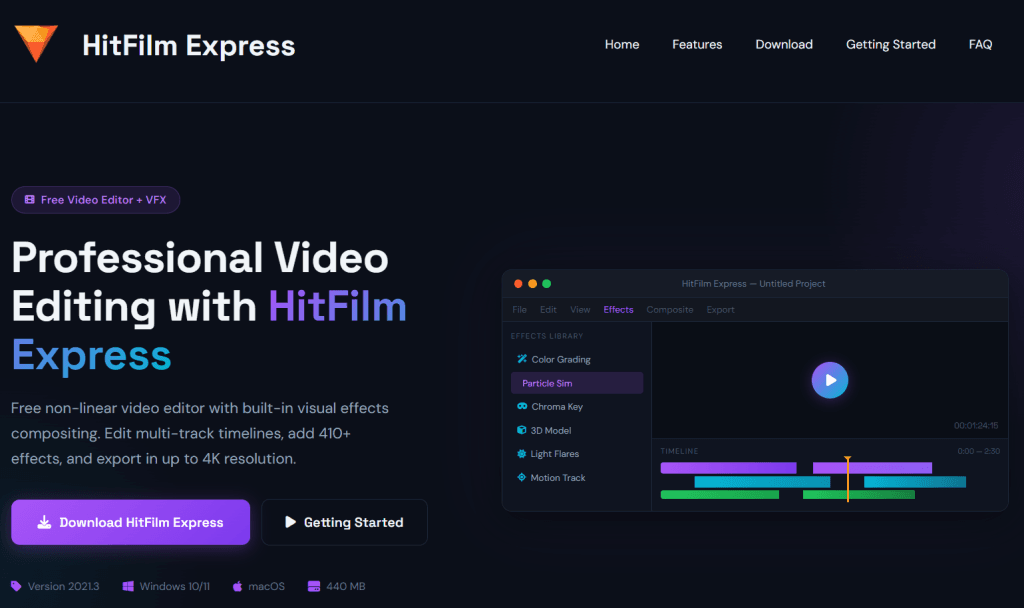
Task: Select the 3D Model effect label
Action: click(x=551, y=430)
